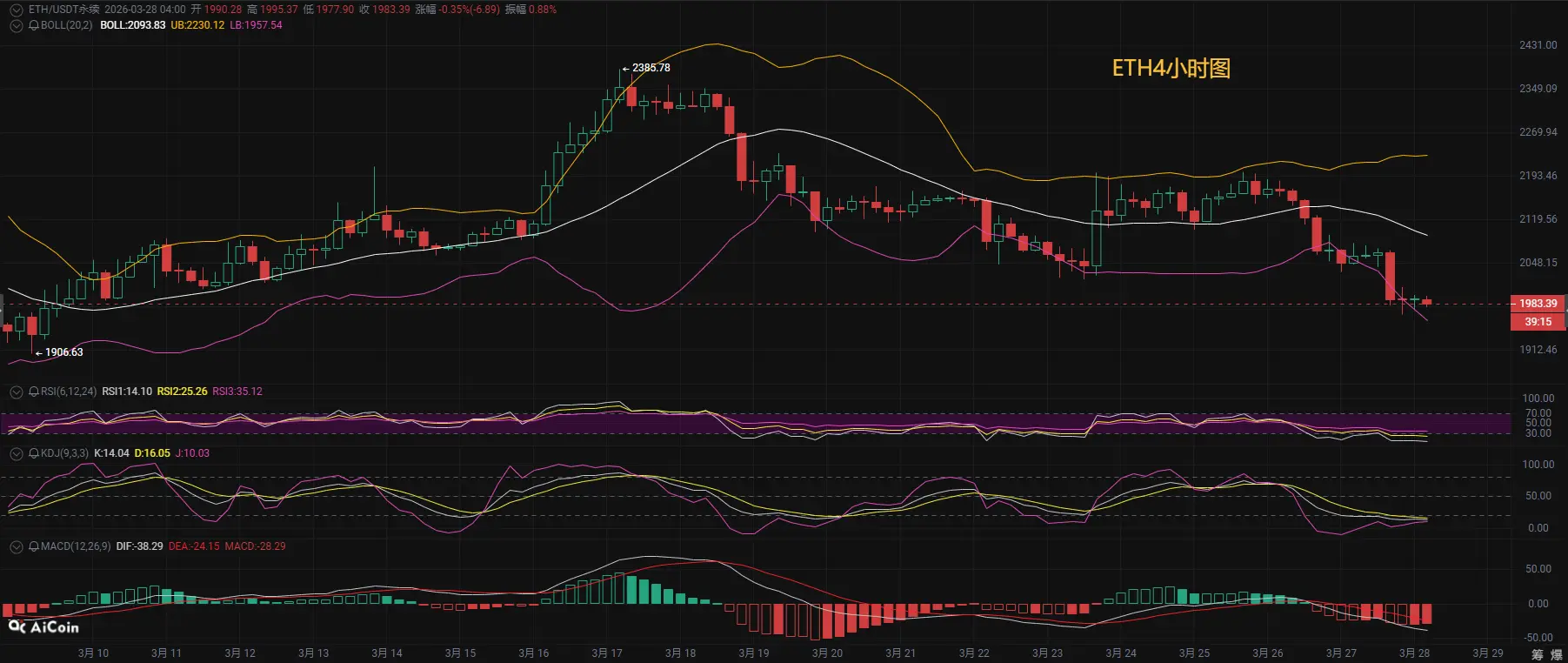1568x663 pixels.
Task: Click the LB:1957.54 lower band value
Action: (x=256, y=25)
